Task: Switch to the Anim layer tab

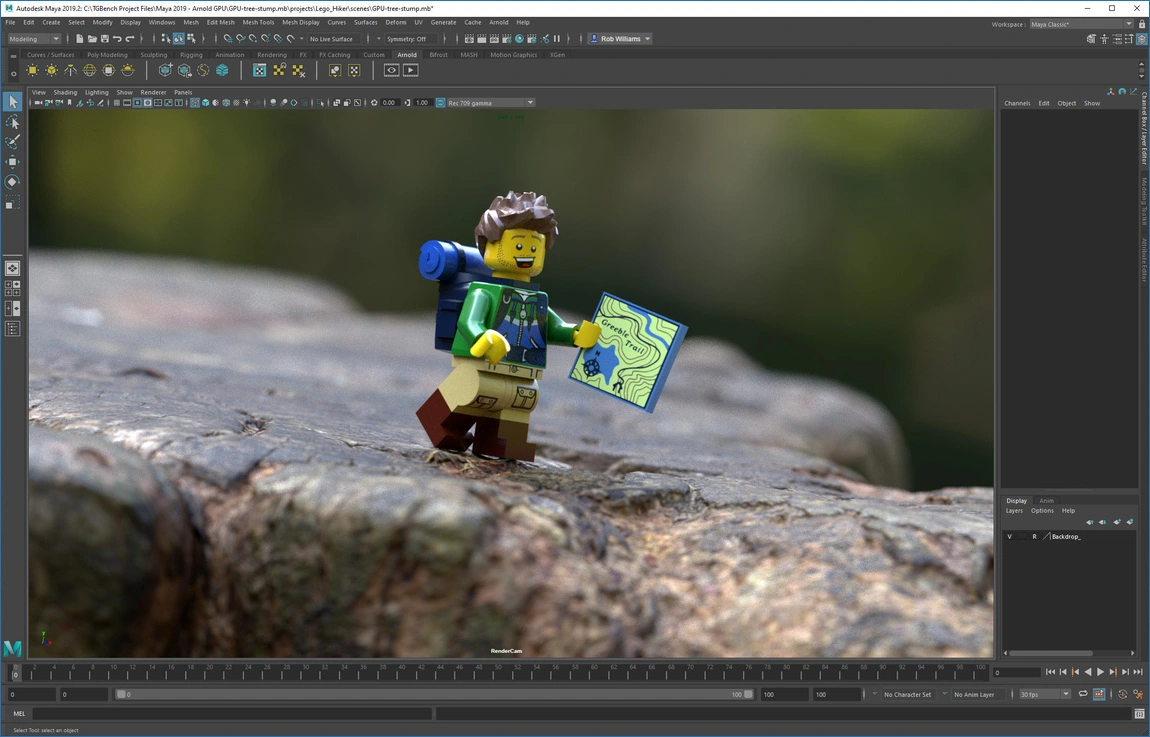Action: (1047, 501)
